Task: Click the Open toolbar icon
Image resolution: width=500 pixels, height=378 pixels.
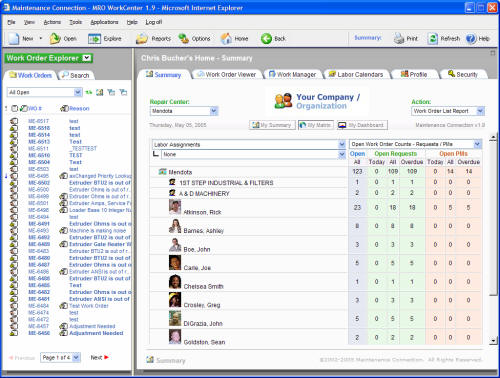Action: [55, 39]
